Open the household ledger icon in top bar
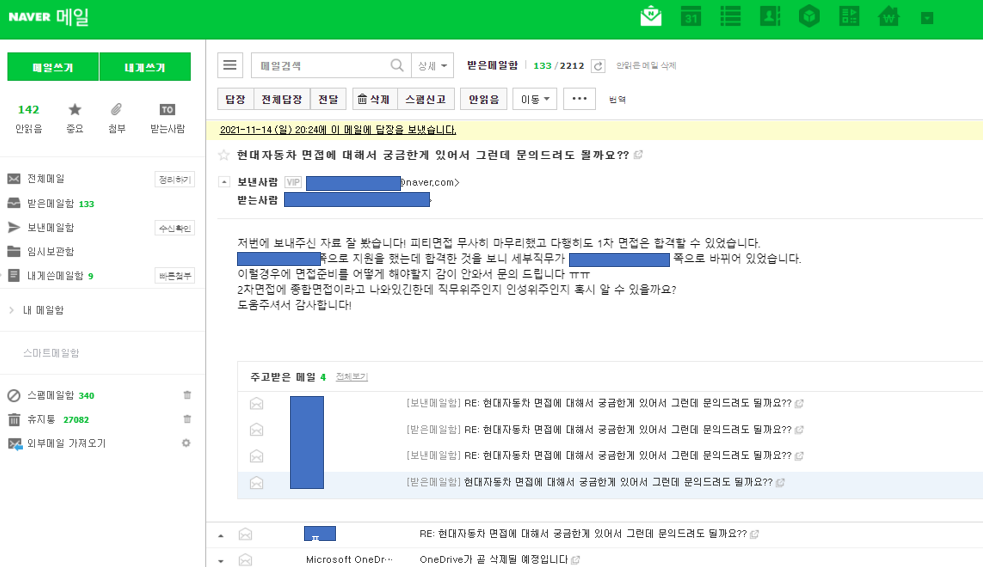Image resolution: width=983 pixels, height=567 pixels. (x=889, y=16)
